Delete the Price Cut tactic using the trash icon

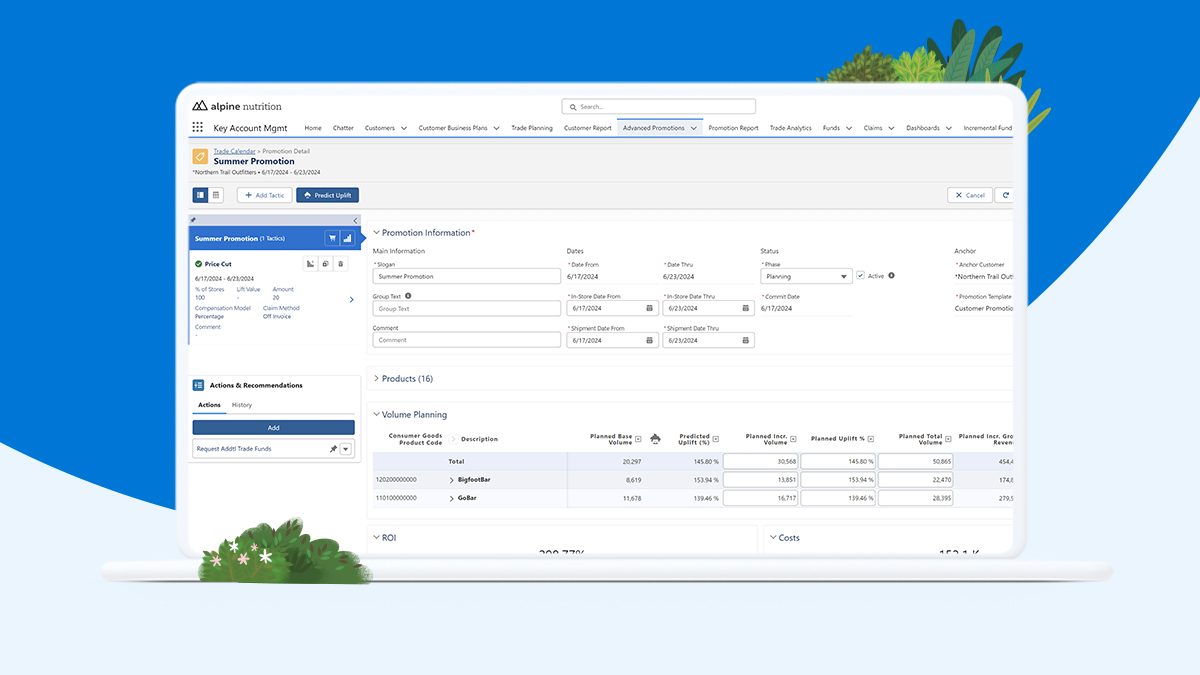(x=340, y=264)
